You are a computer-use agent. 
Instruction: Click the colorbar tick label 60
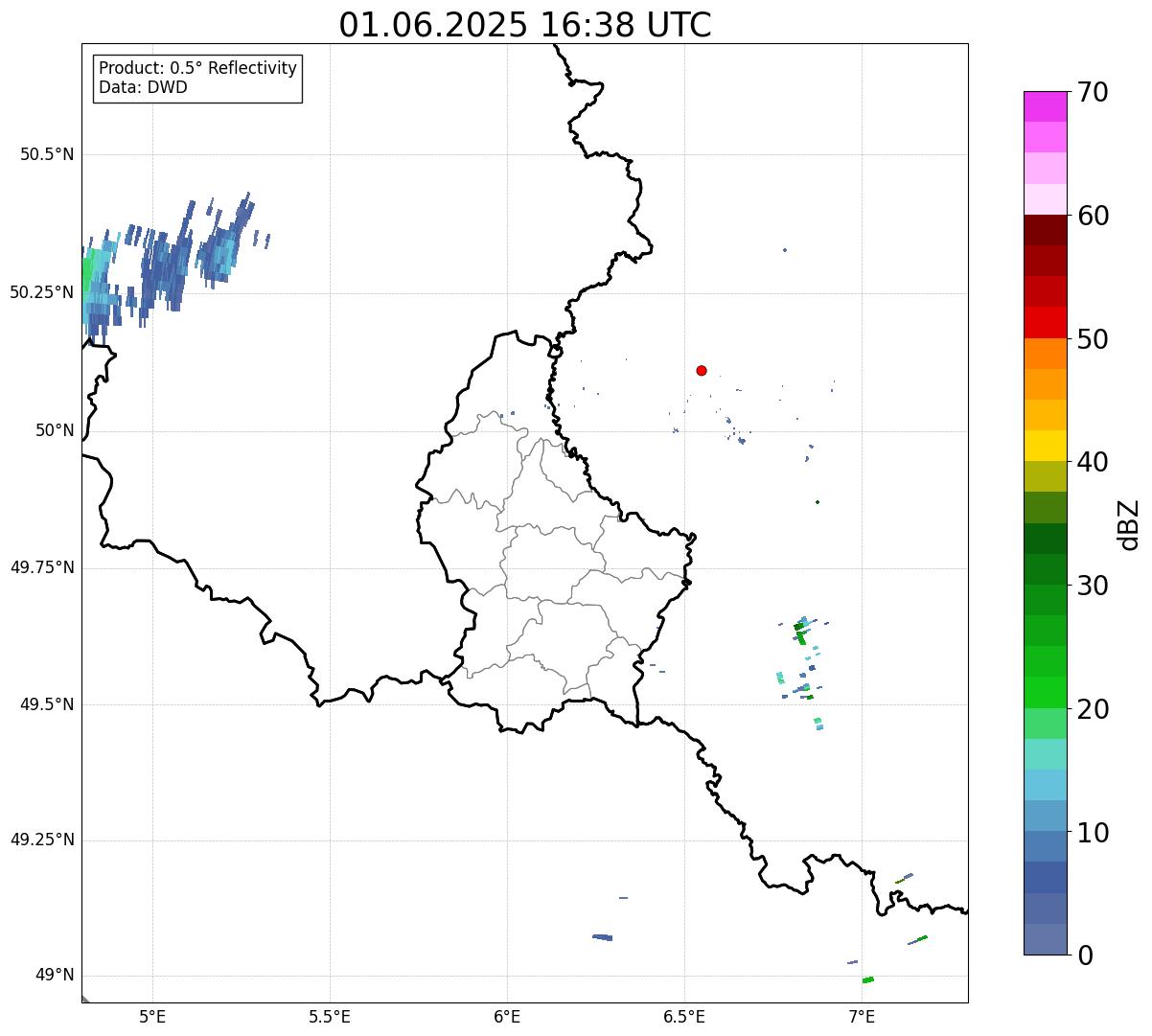[x=1094, y=216]
